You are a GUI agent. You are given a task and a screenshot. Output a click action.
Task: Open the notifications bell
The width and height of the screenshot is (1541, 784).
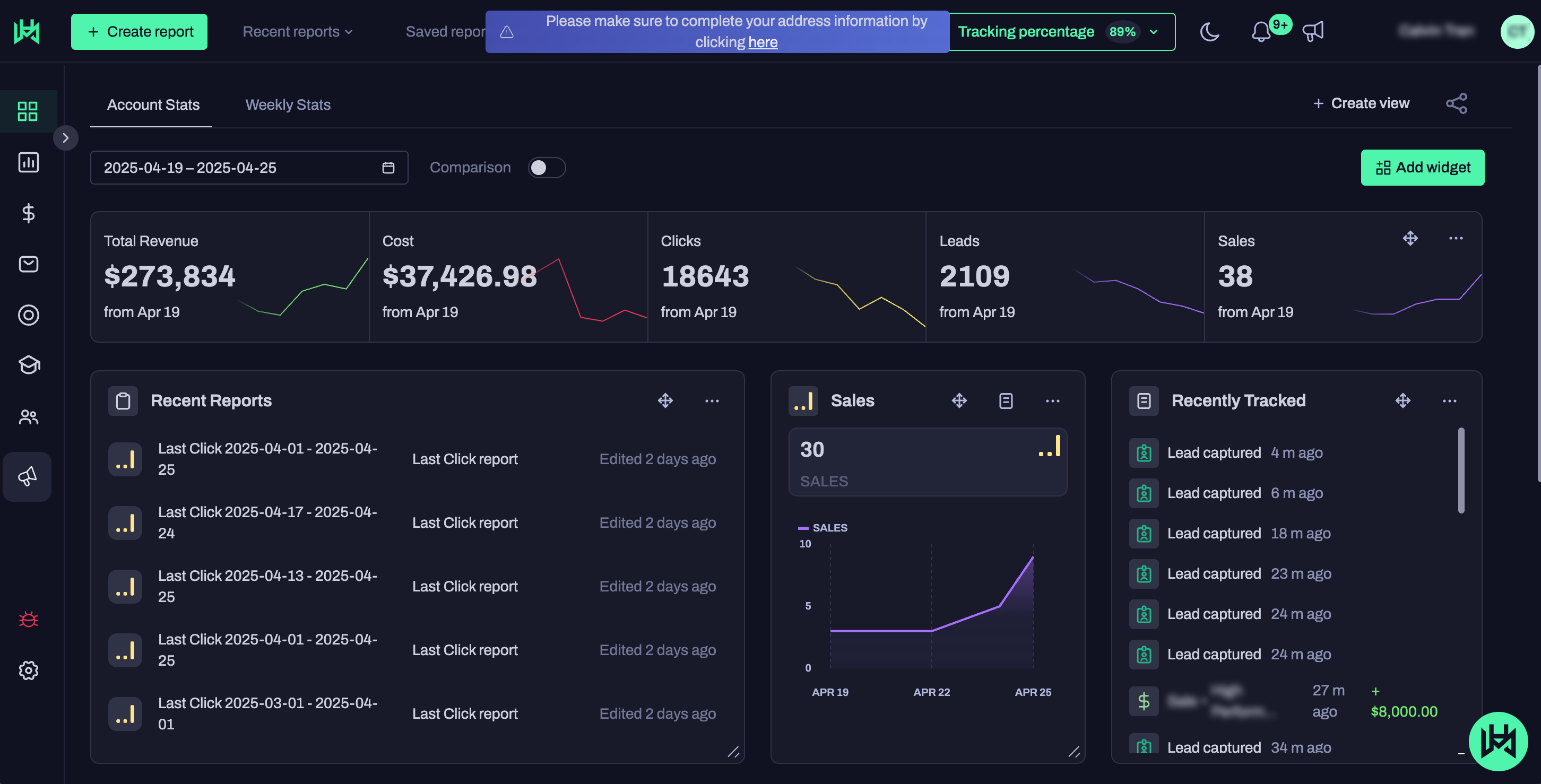pos(1260,32)
